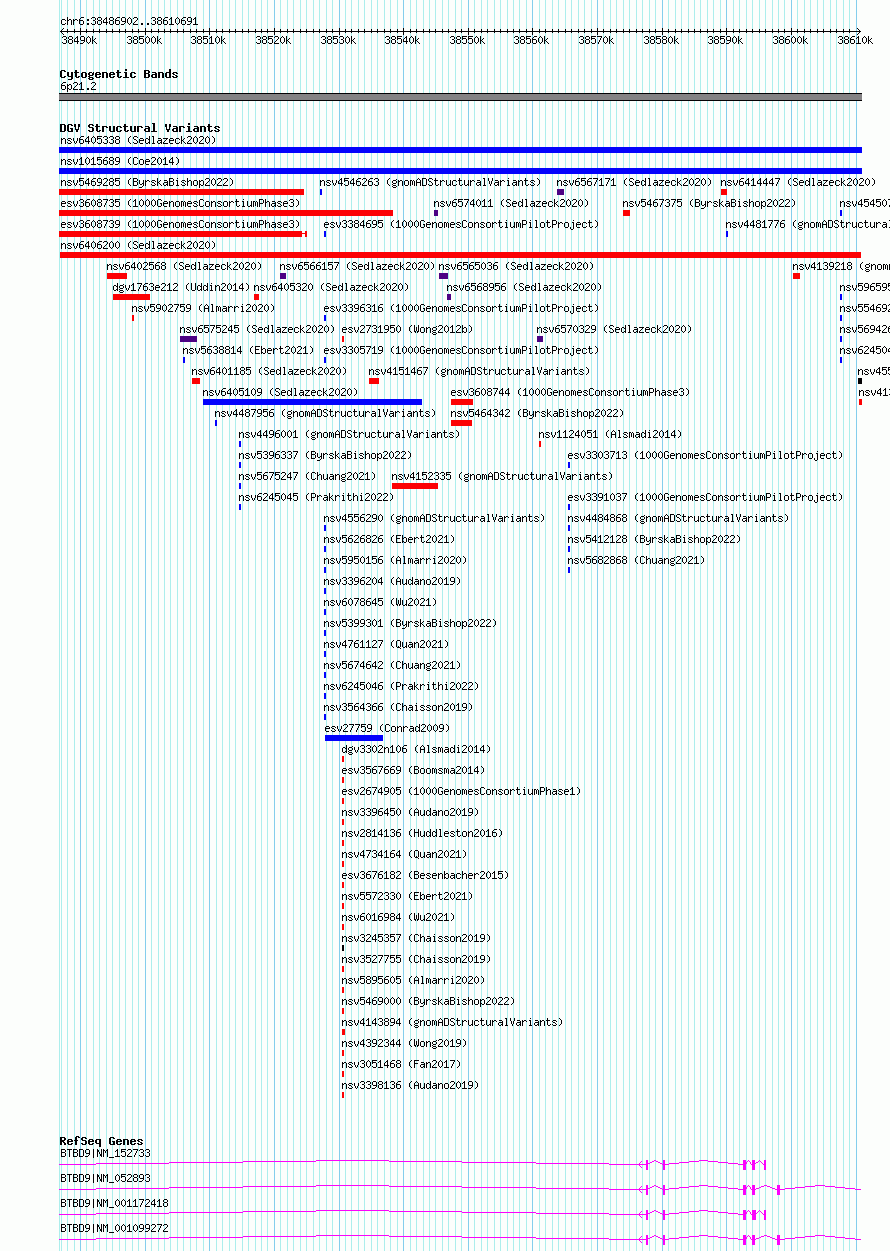This screenshot has width=890, height=1251.
Task: Open esv3384695 (1000GenomesConsortiumPilotProject) label
Action: pyautogui.click(x=461, y=225)
